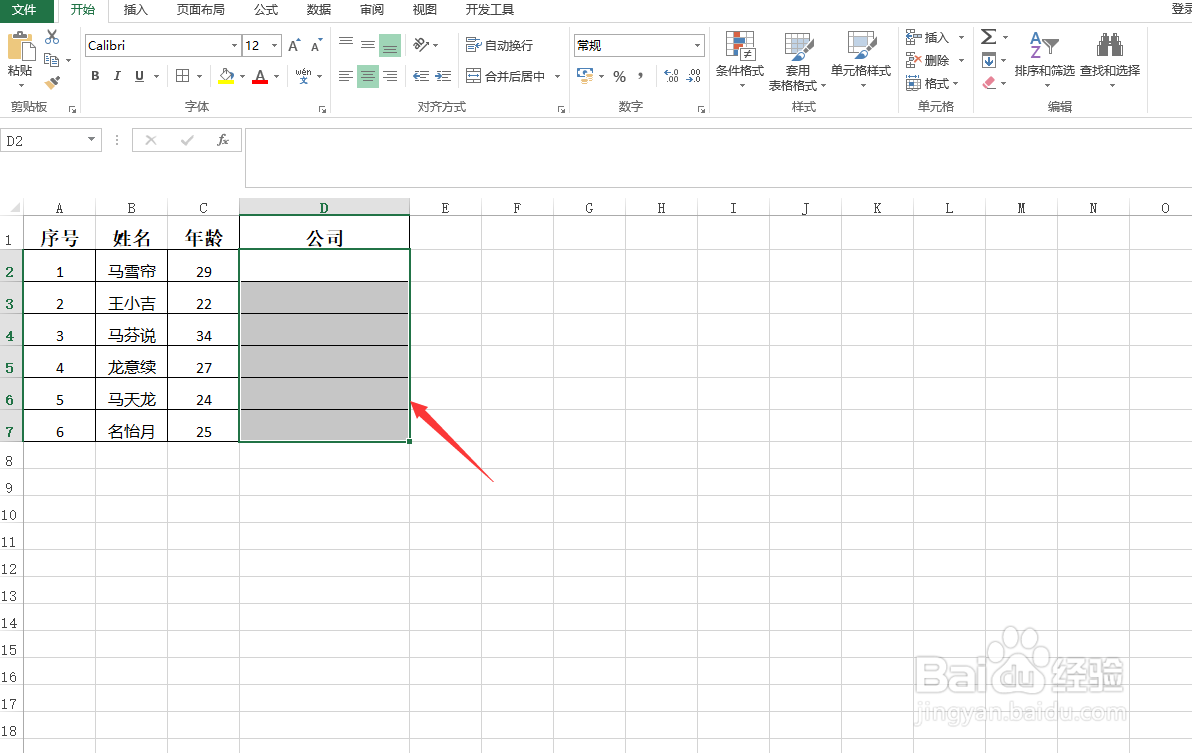Click the wén phonetic guide icon
Screen dimensions: 1192x753
303,76
